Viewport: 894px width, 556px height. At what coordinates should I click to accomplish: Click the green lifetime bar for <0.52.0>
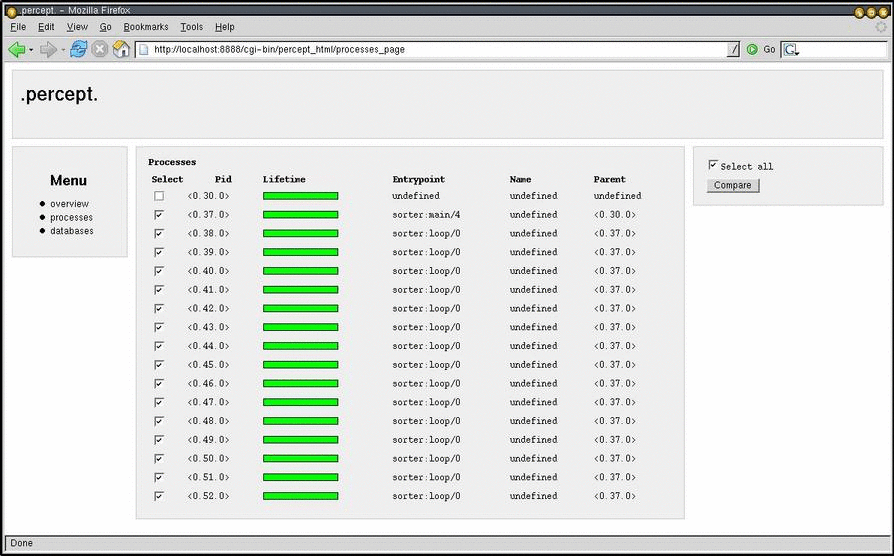[x=300, y=496]
